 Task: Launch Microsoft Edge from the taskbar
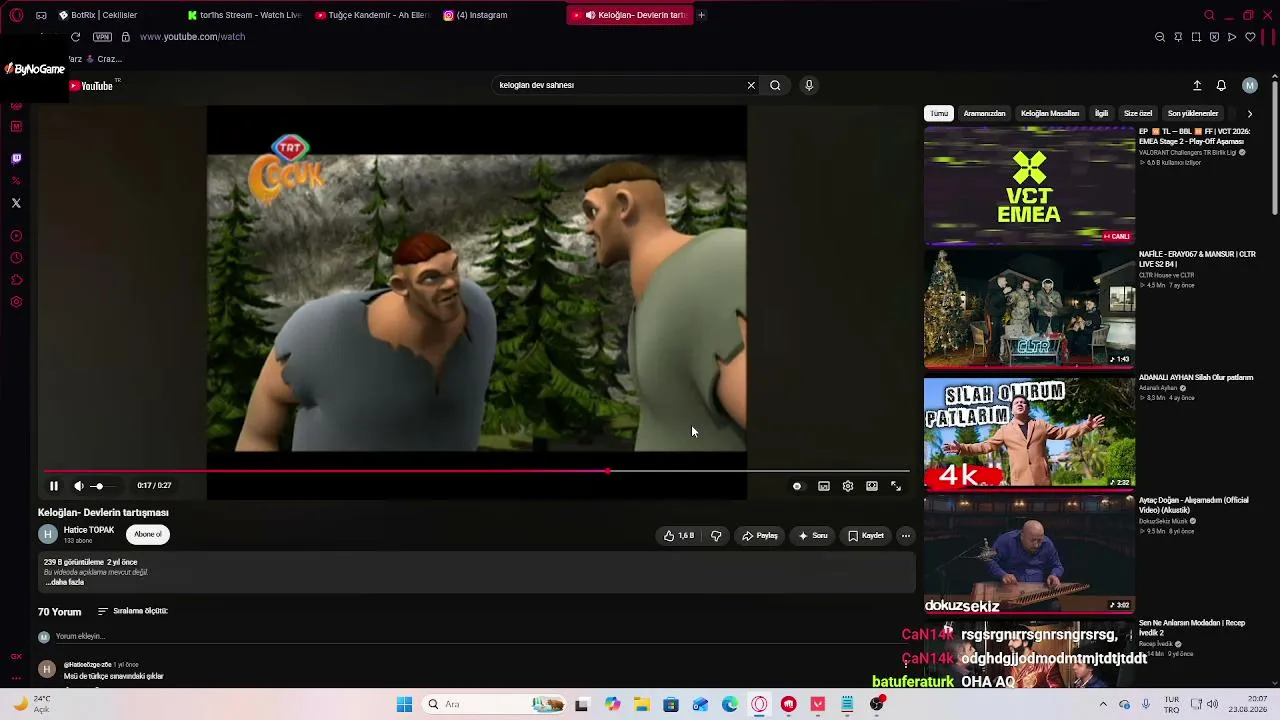(x=730, y=704)
